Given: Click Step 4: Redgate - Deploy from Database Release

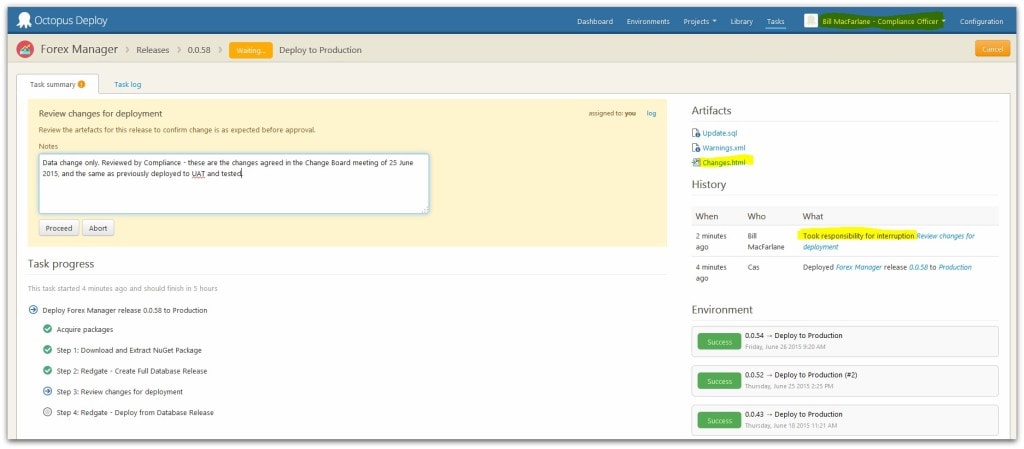Looking at the screenshot, I should tap(135, 412).
